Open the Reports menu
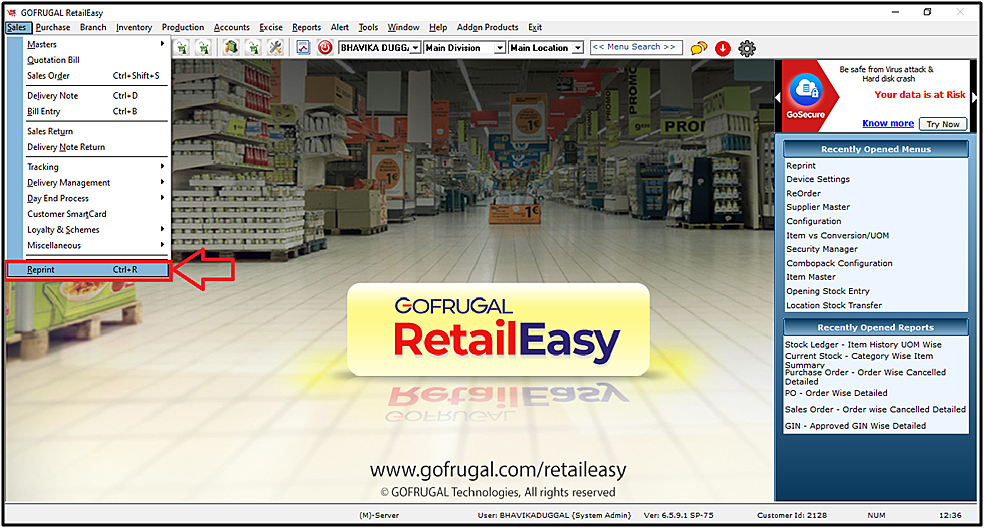 pos(306,27)
